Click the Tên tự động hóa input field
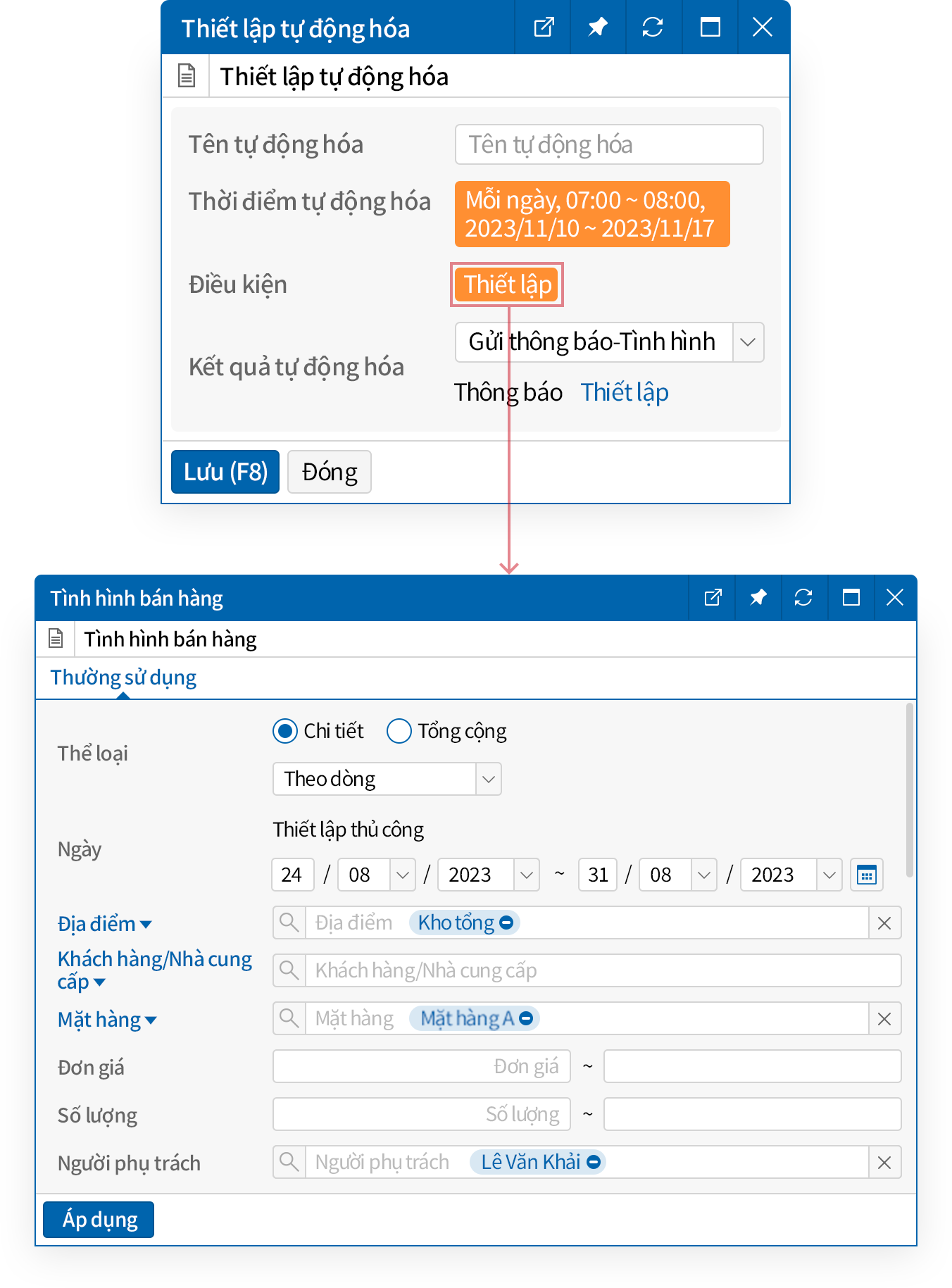Image resolution: width=952 pixels, height=1288 pixels. pyautogui.click(x=608, y=144)
